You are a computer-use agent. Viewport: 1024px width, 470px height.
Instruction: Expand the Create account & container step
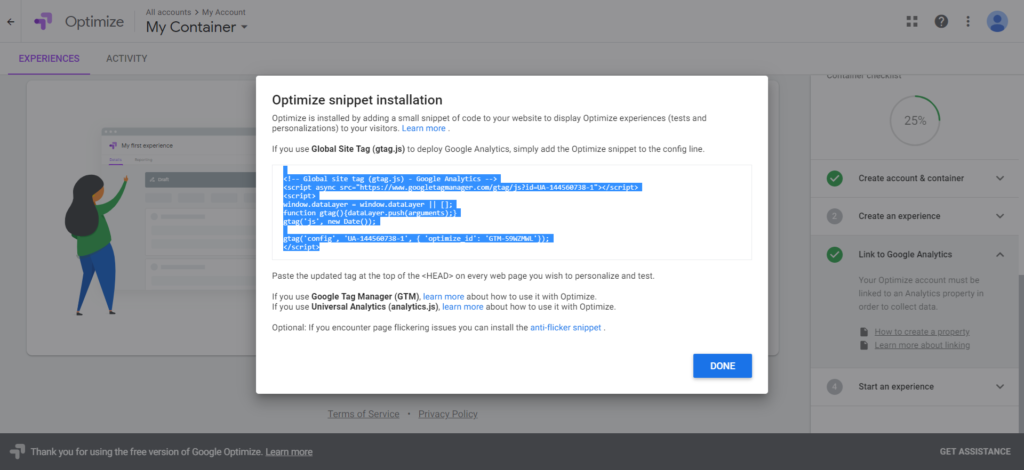point(999,178)
